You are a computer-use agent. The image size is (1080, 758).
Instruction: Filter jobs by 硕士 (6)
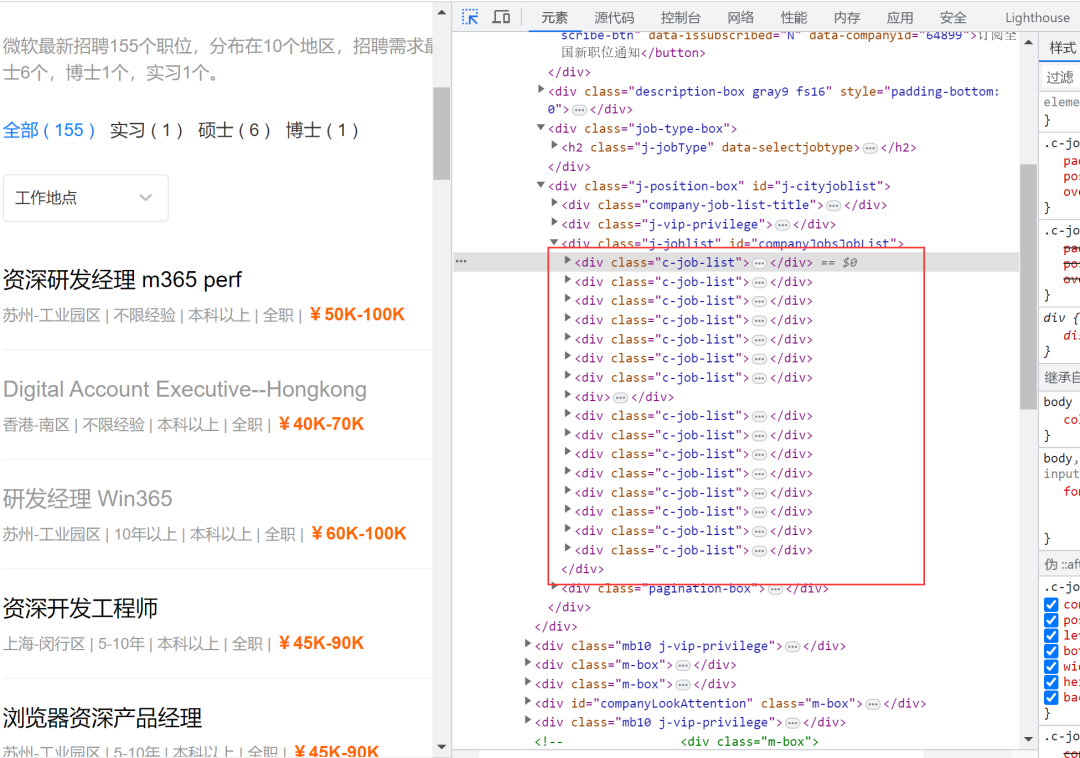pos(234,130)
